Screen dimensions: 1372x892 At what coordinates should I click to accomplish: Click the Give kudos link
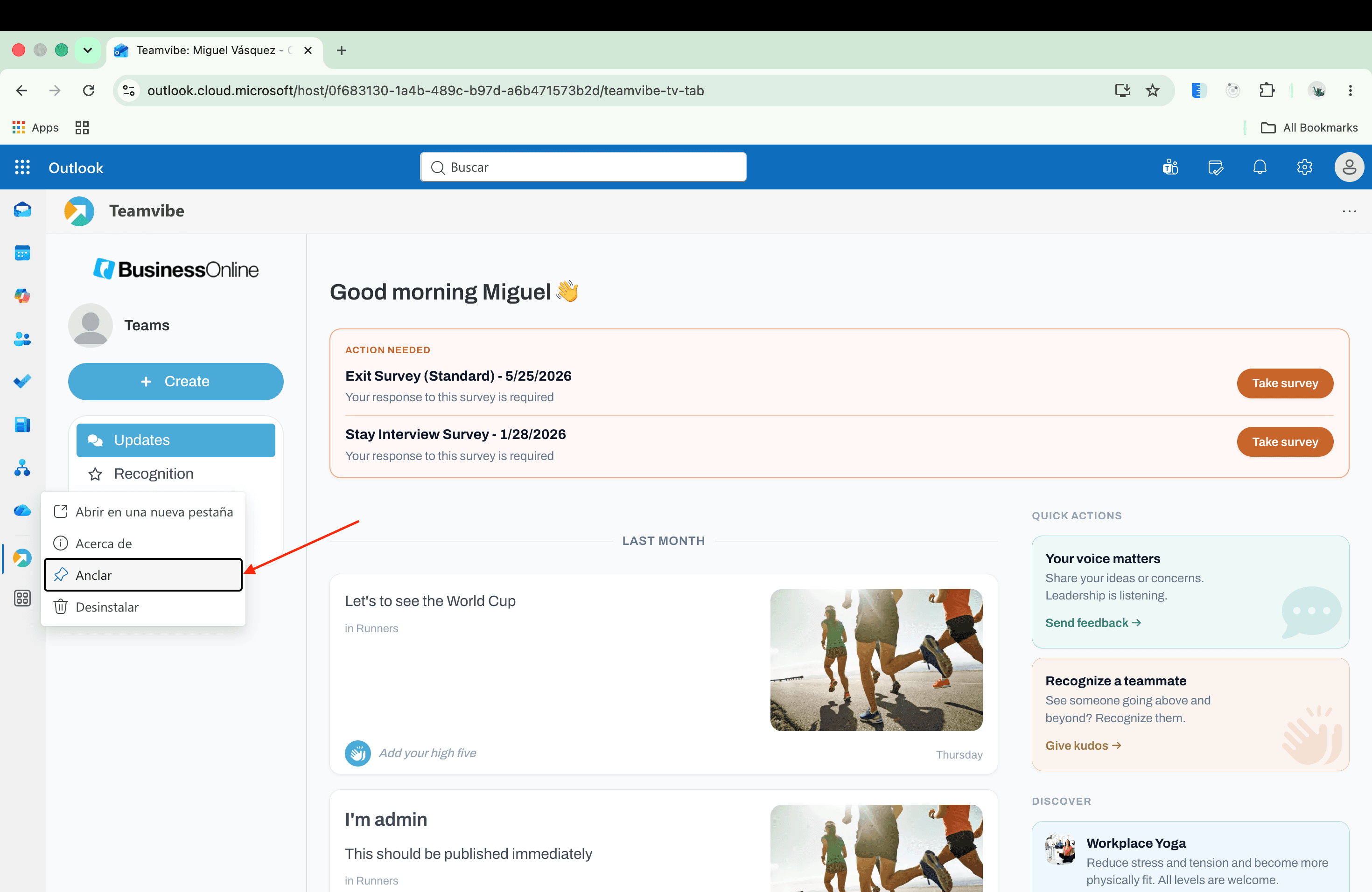coord(1083,746)
